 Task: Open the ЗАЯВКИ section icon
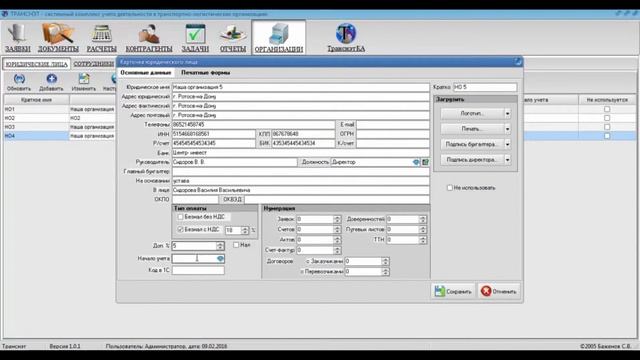[17, 34]
